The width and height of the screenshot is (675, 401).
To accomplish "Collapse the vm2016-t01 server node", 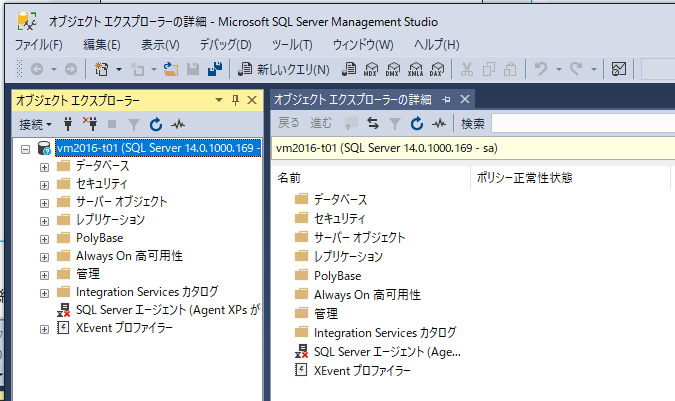I will point(26,149).
